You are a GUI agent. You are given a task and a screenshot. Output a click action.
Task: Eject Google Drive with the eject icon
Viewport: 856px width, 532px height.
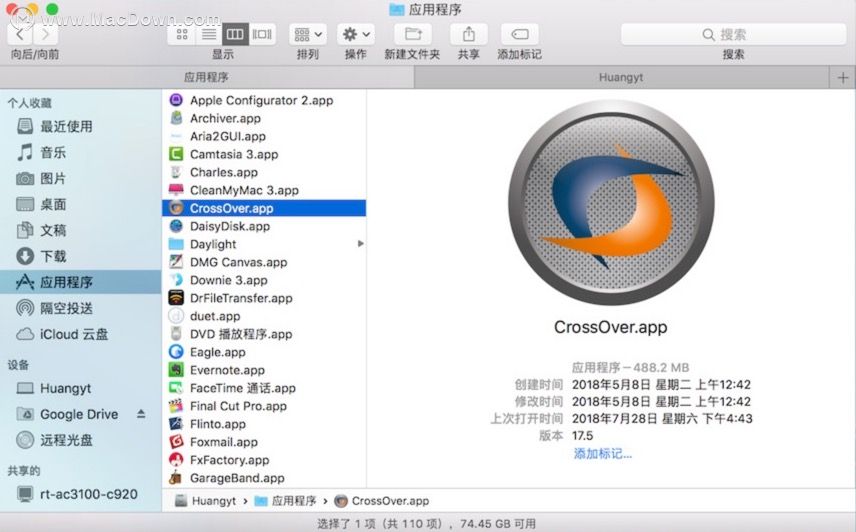point(141,414)
